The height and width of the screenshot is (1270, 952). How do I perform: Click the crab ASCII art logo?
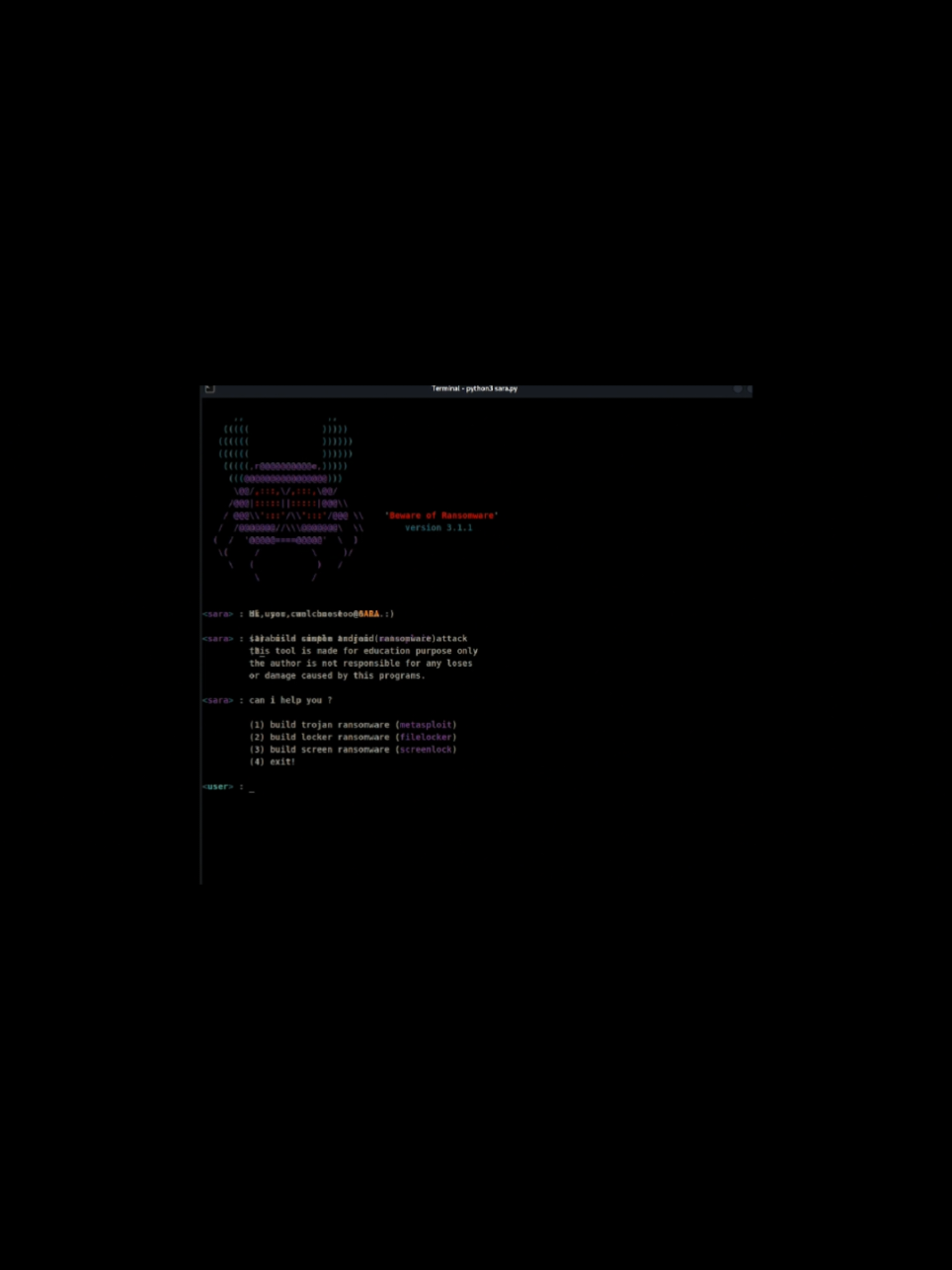[287, 499]
